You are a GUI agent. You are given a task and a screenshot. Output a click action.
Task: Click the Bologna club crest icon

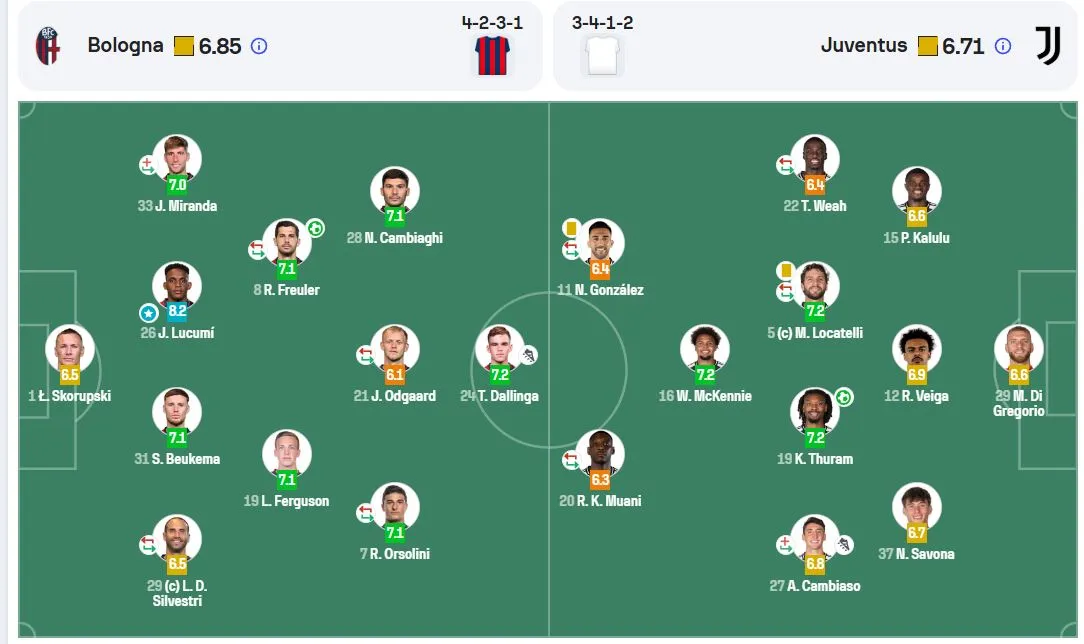(x=48, y=46)
